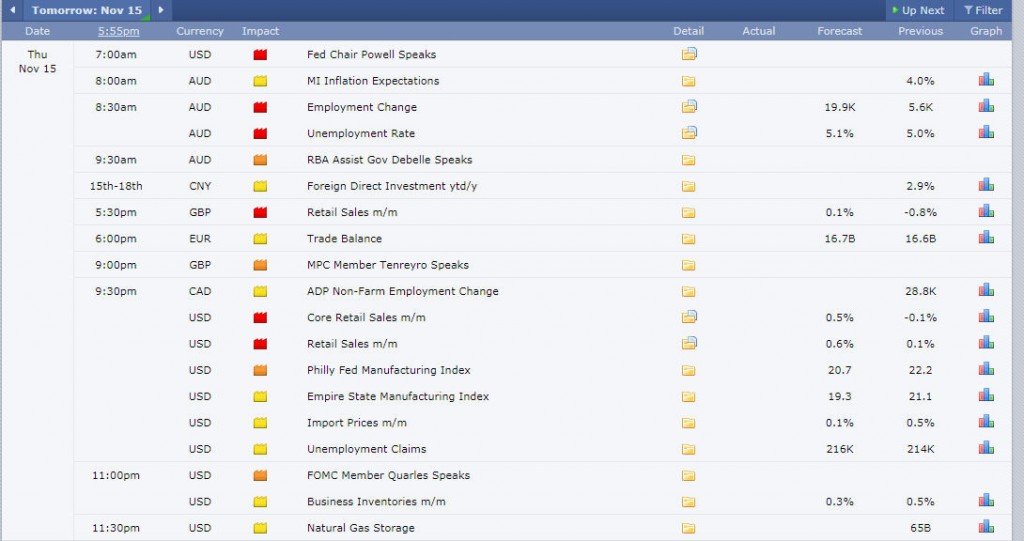Click the 5:55pm time link
Screen dimensions: 1024x541
[118, 31]
